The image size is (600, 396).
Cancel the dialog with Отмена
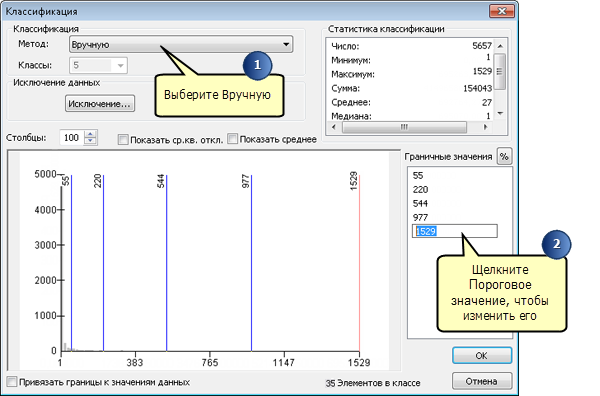(x=482, y=381)
